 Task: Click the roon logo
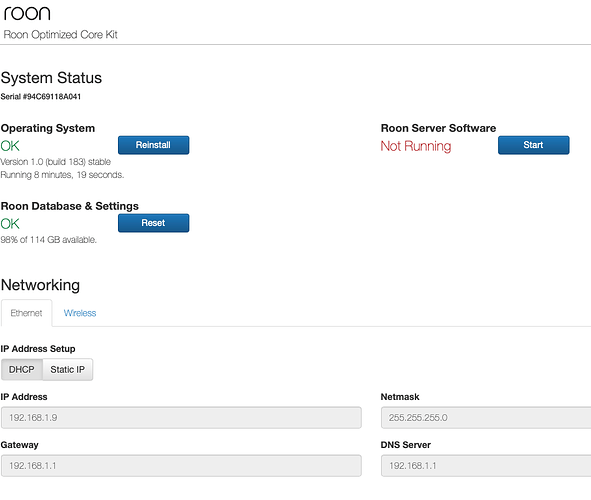(27, 14)
